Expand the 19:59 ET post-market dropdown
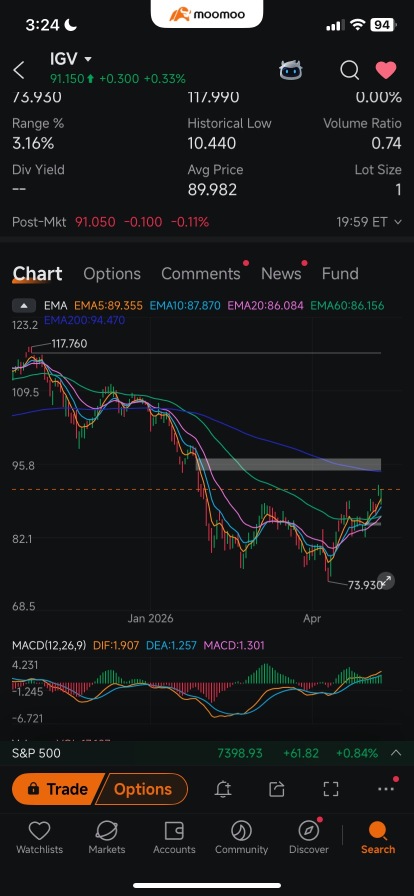The height and width of the screenshot is (896, 414). 398,222
